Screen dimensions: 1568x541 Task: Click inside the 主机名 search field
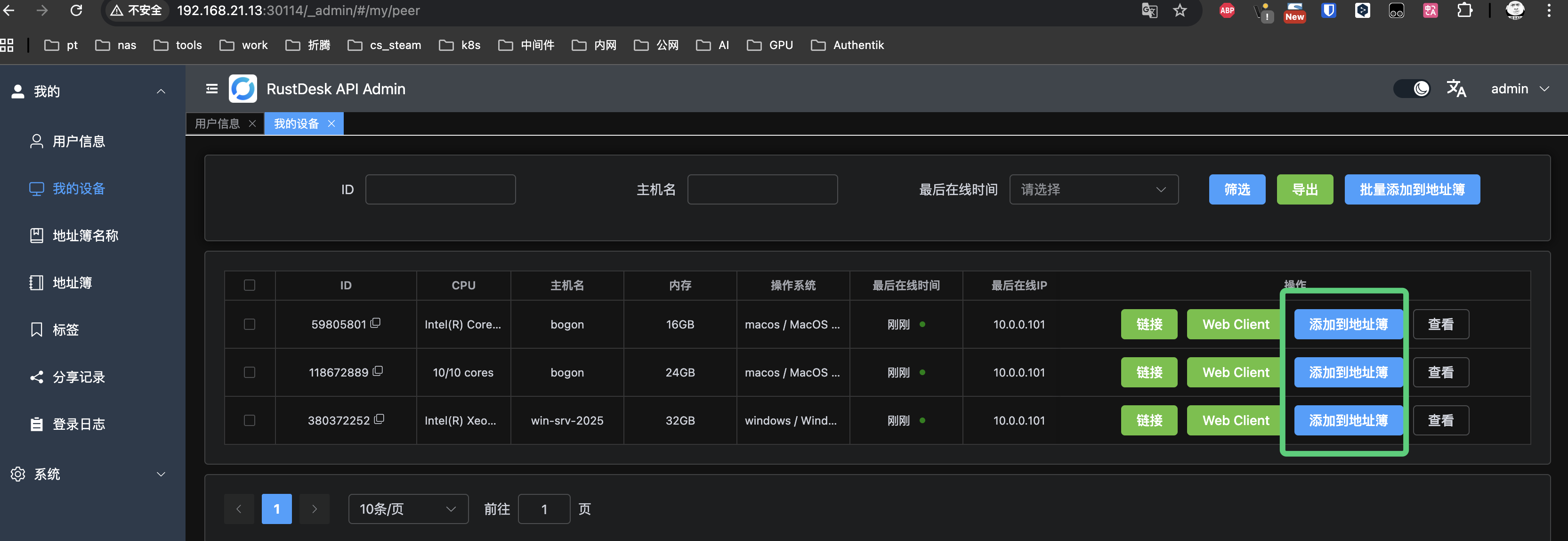(762, 189)
